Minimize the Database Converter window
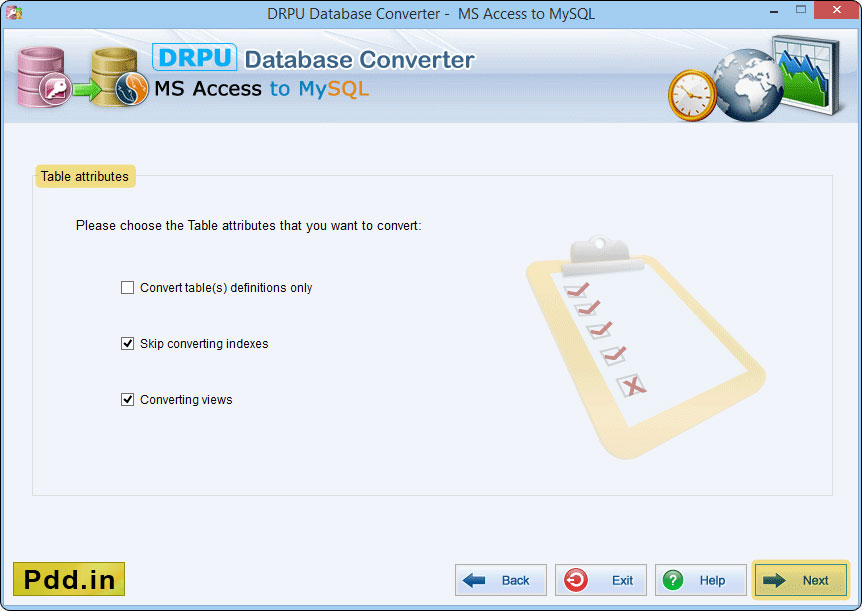The height and width of the screenshot is (611, 862). pos(774,11)
